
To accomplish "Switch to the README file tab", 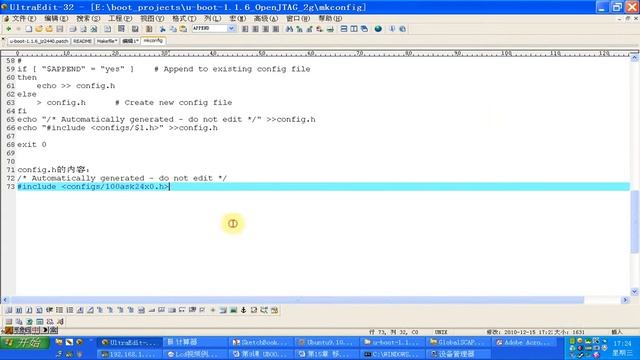I will pos(82,41).
